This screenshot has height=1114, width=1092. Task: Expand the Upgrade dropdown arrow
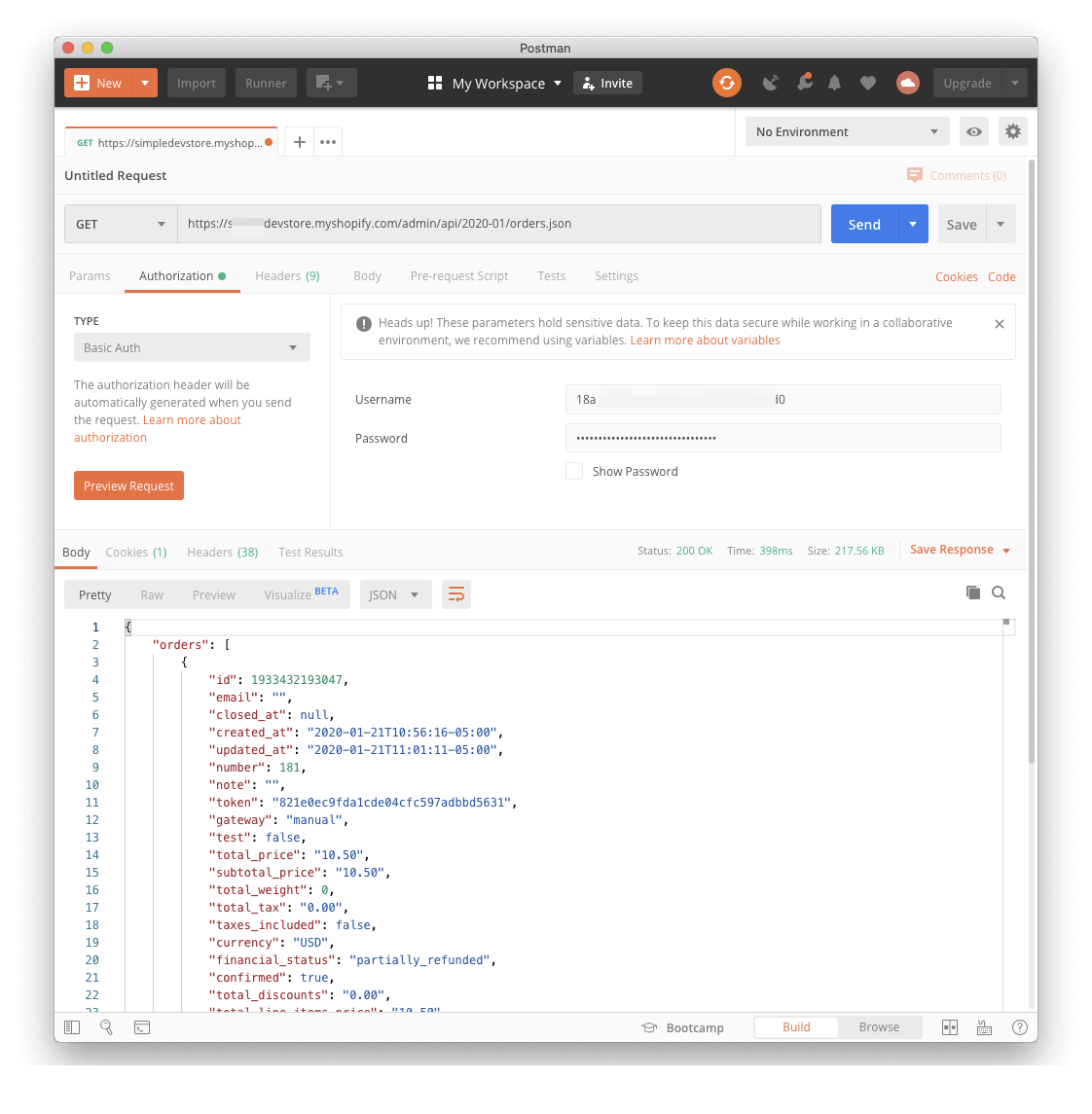click(x=1014, y=83)
